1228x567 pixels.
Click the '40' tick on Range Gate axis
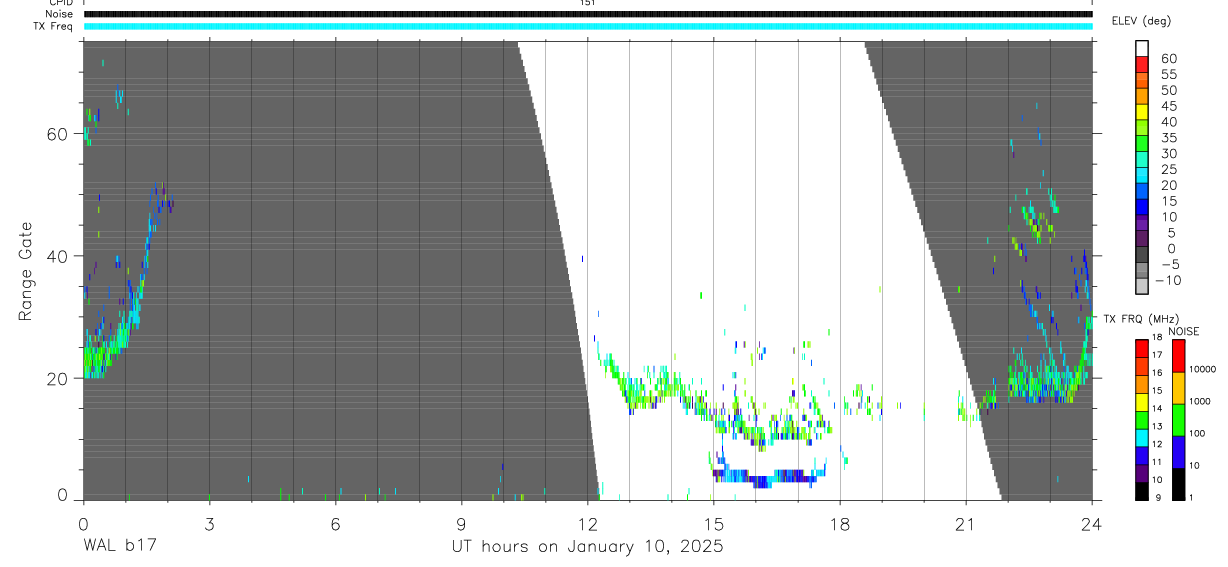tap(59, 256)
